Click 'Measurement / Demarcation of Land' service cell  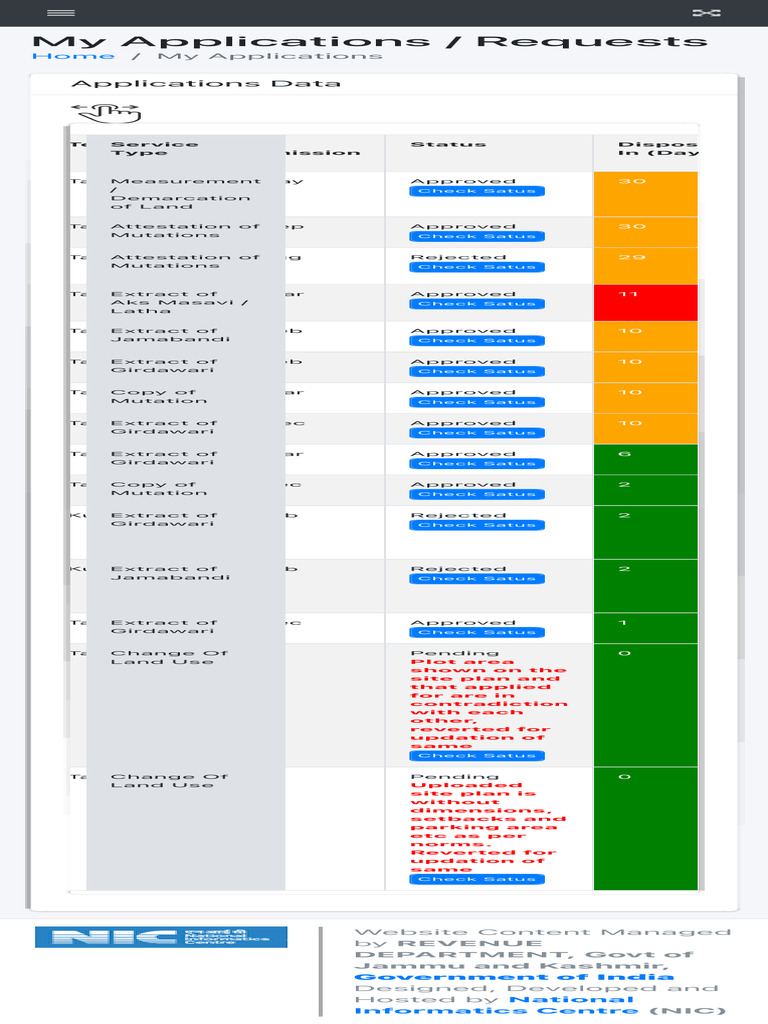click(185, 194)
